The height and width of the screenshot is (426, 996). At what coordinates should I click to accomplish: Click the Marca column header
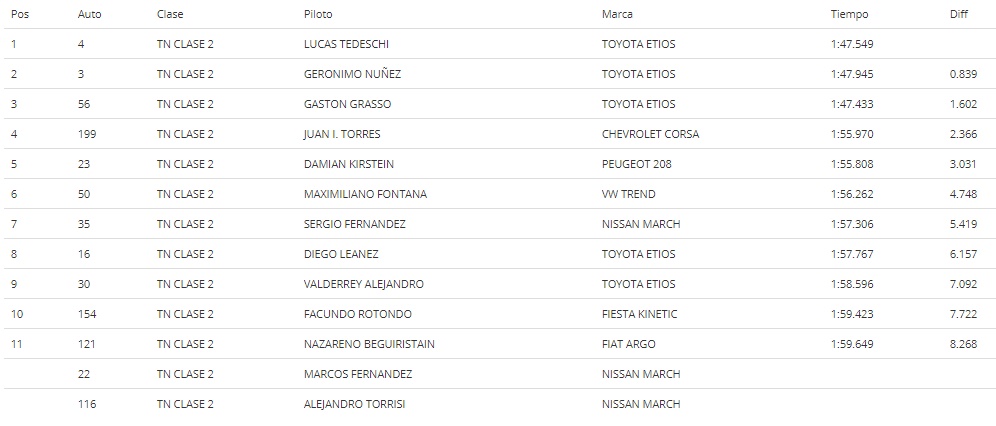coord(617,14)
